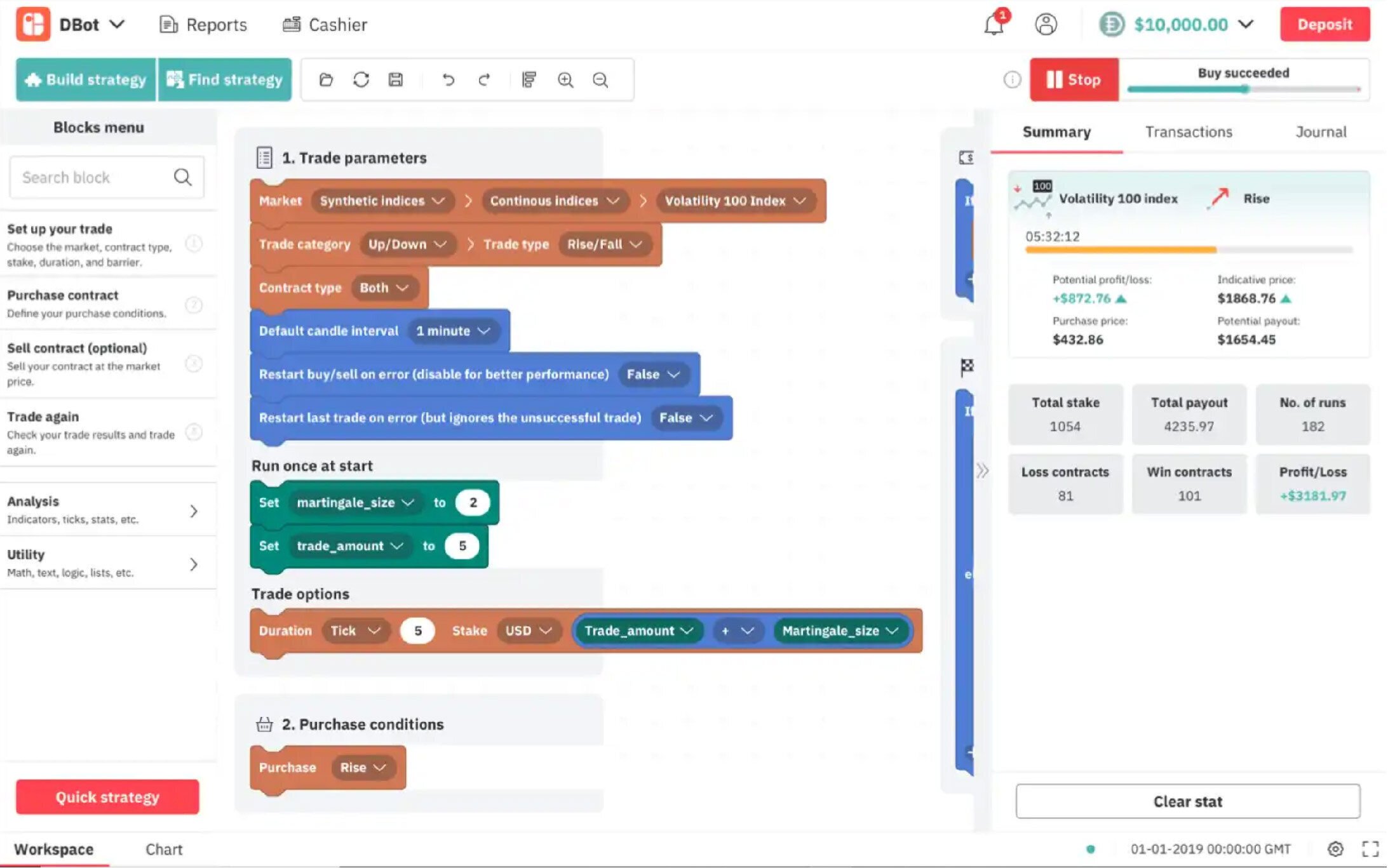Click the Clear stat button

[x=1187, y=801]
